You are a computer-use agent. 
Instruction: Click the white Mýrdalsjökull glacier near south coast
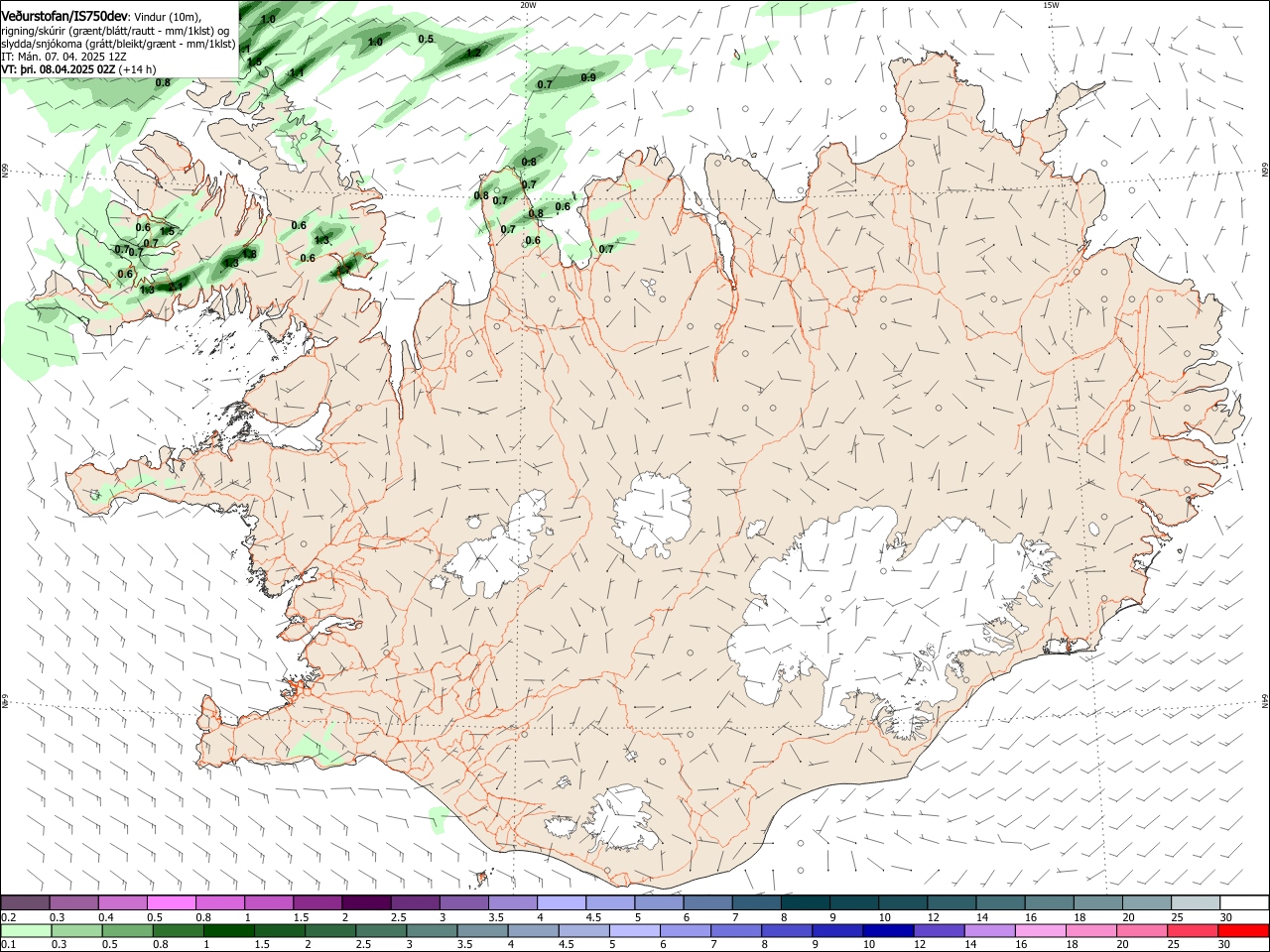[619, 818]
